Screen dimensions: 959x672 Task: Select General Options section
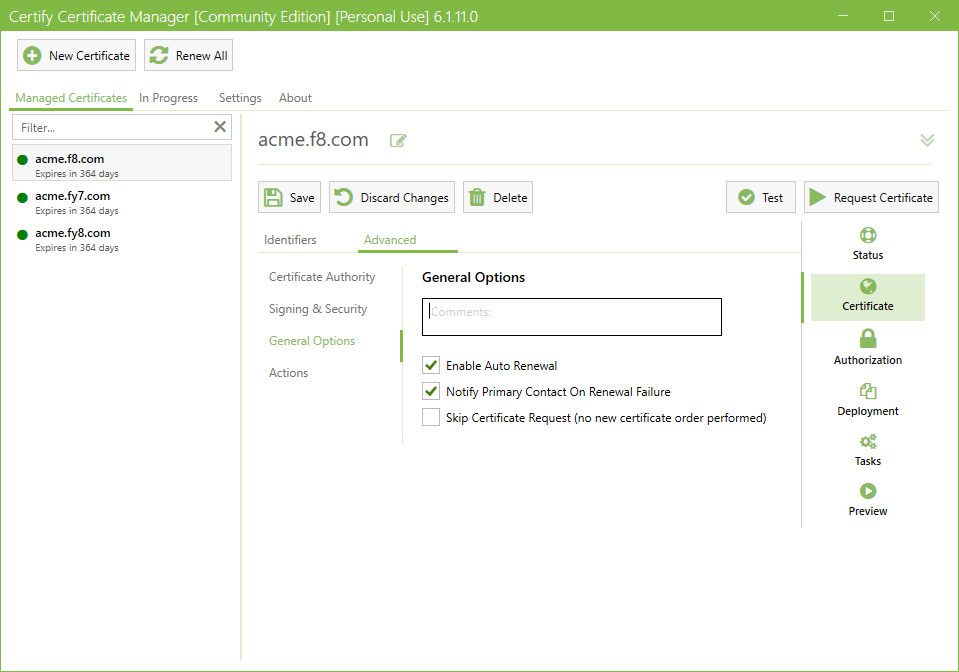click(312, 341)
